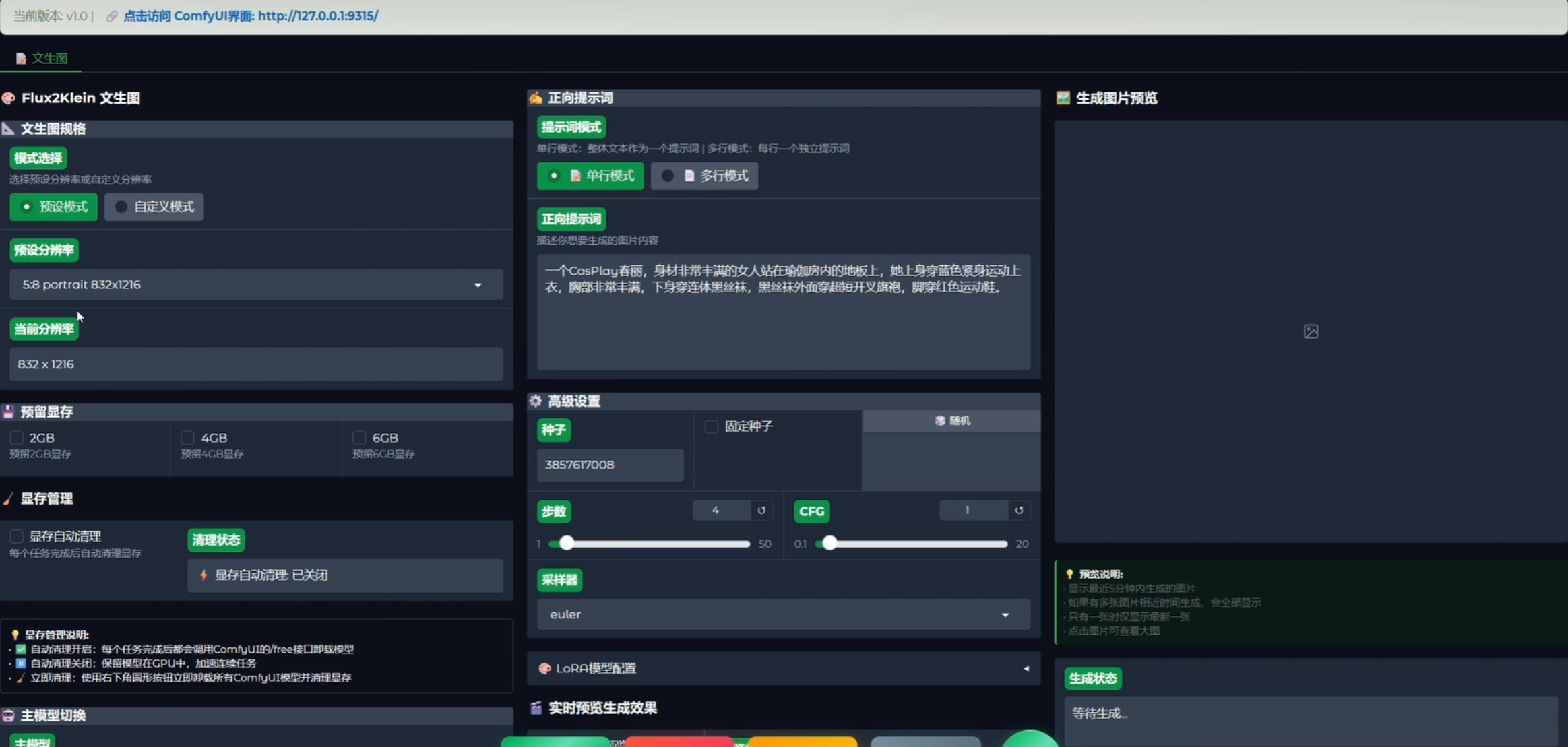Click the floppy disk icon beside 预留显存
Viewport: 1568px width, 747px height.
tap(8, 412)
